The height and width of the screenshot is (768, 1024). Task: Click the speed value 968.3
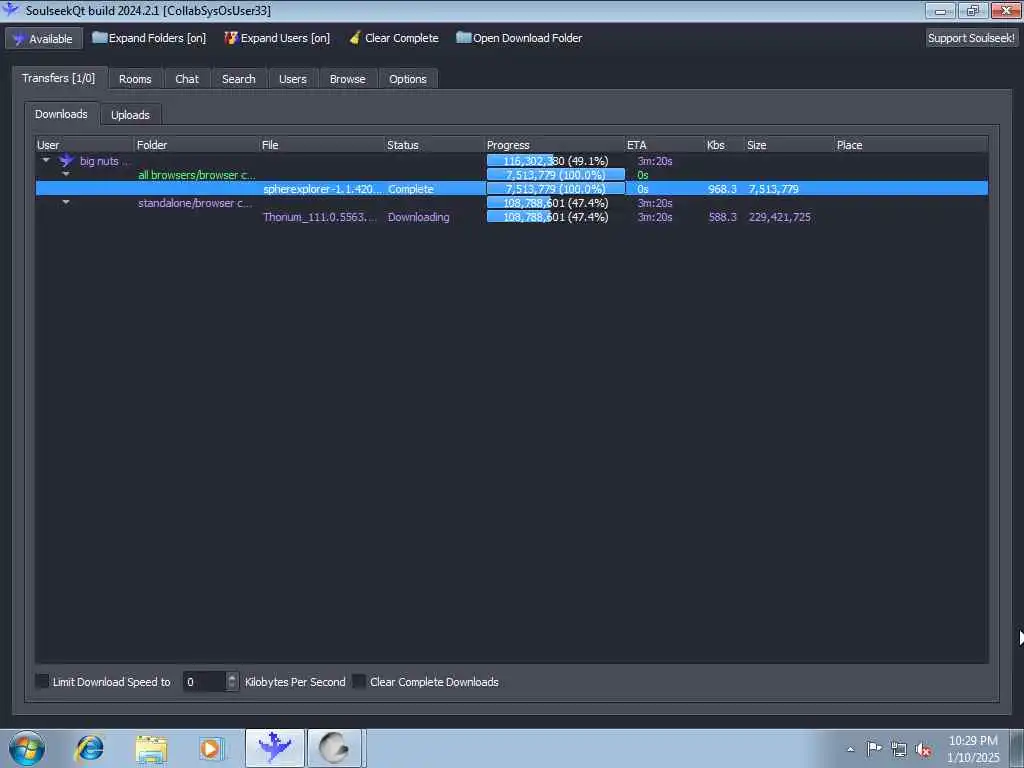coord(722,189)
